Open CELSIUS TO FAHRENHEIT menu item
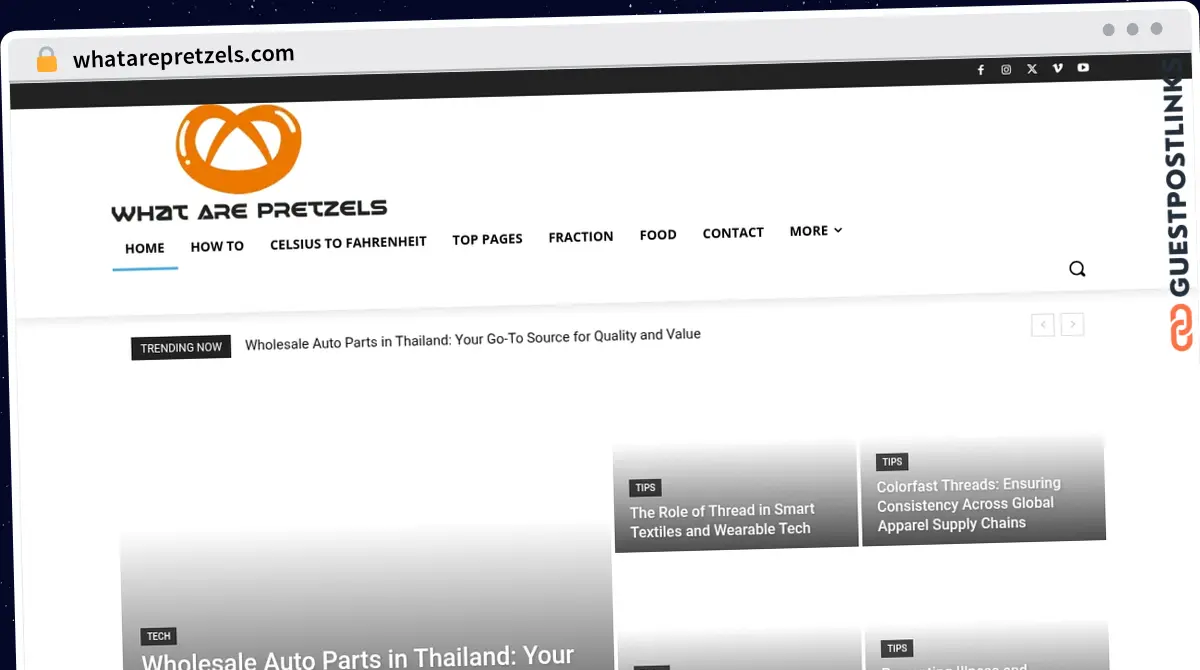This screenshot has width=1200, height=670. 348,242
